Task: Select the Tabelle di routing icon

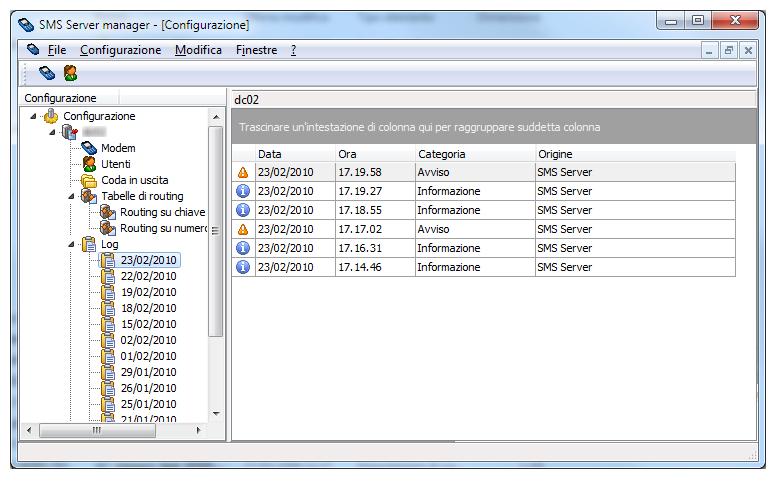Action: click(x=89, y=196)
